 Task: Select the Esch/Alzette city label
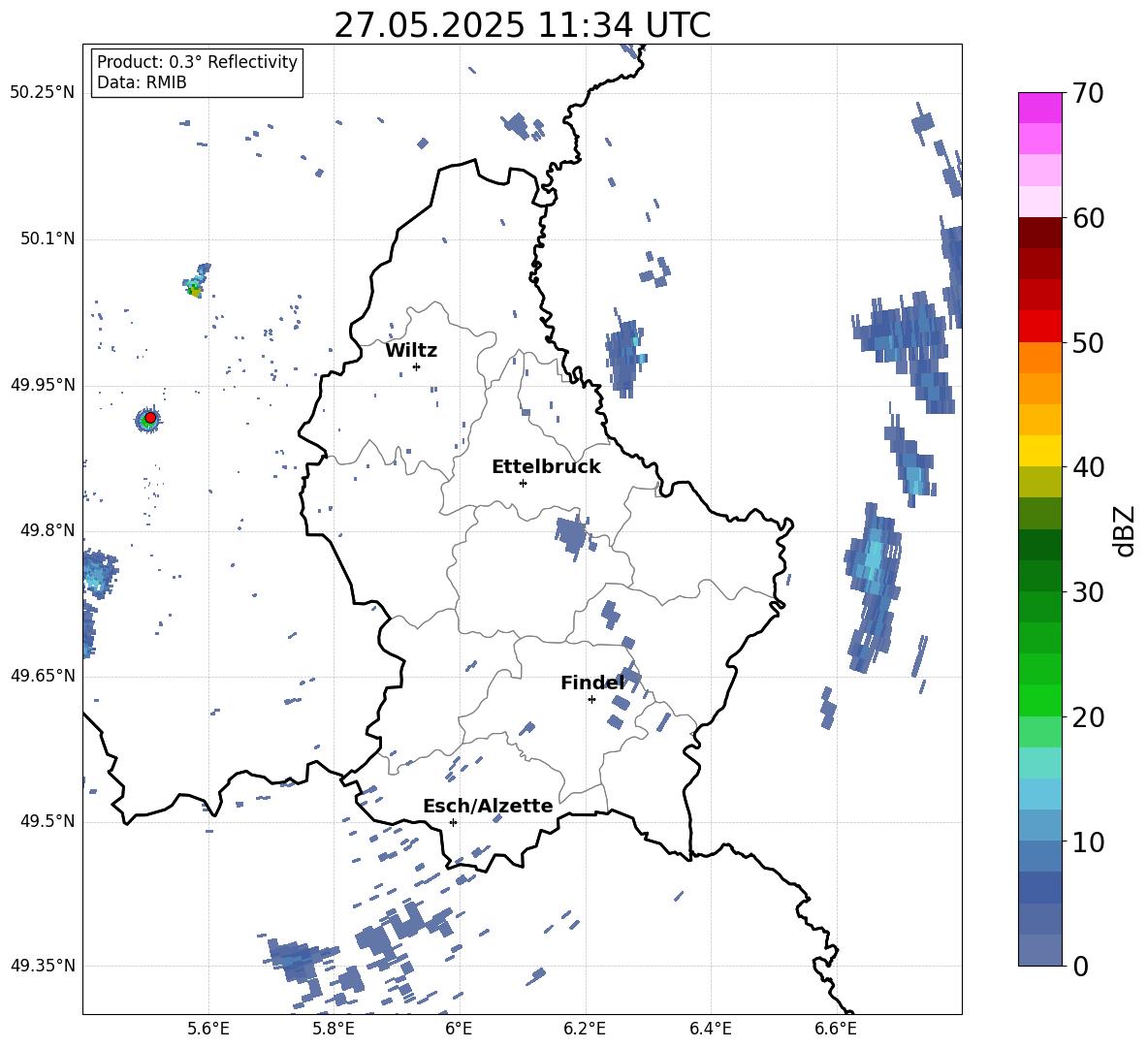tap(488, 806)
